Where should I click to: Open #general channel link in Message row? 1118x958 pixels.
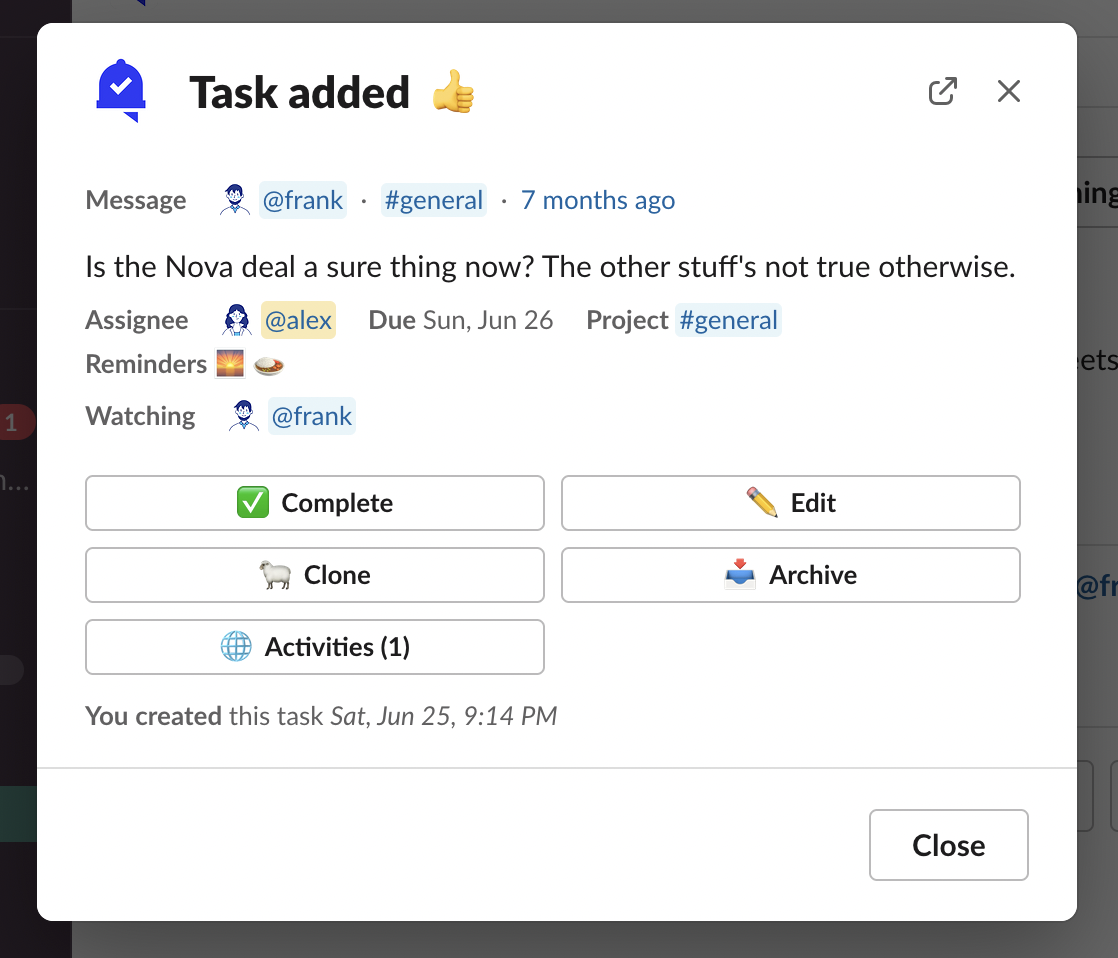point(434,200)
